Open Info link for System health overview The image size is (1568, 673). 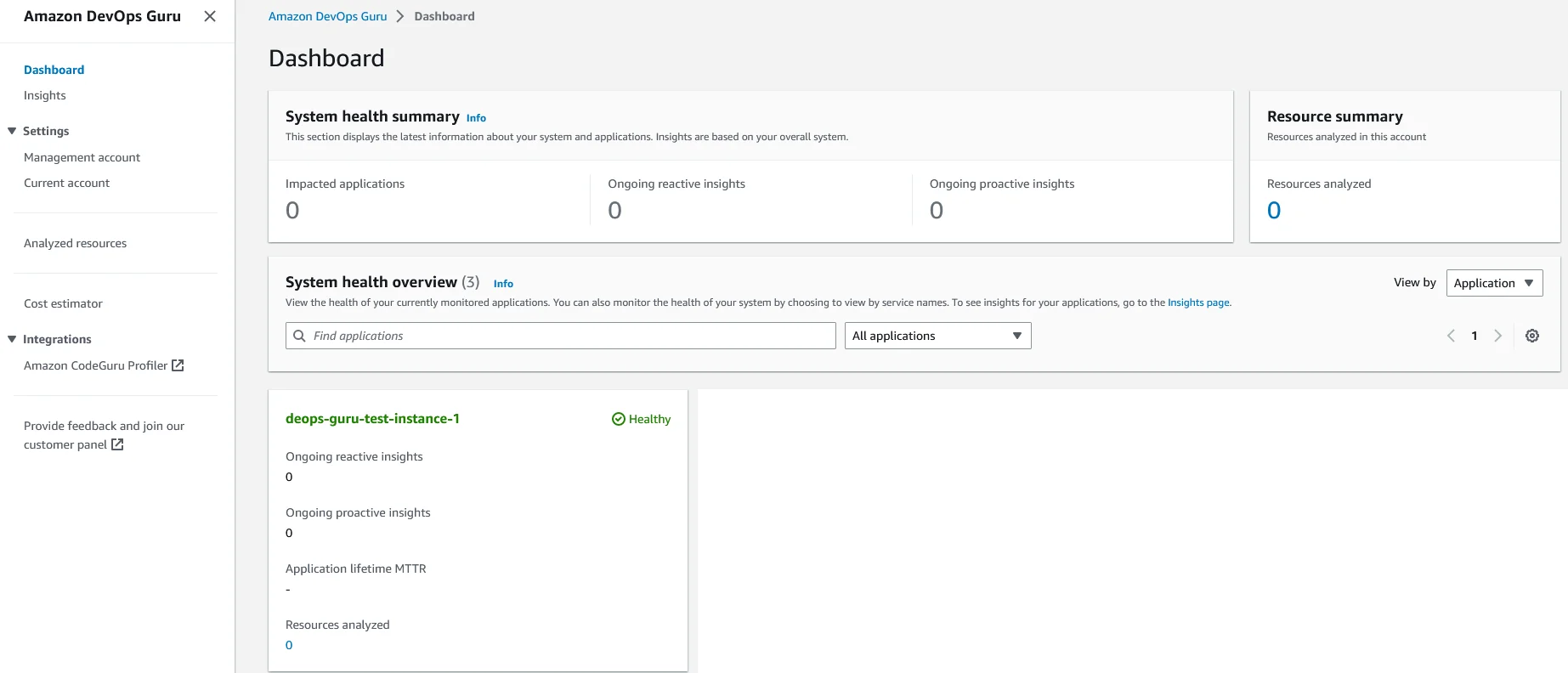[x=503, y=284]
